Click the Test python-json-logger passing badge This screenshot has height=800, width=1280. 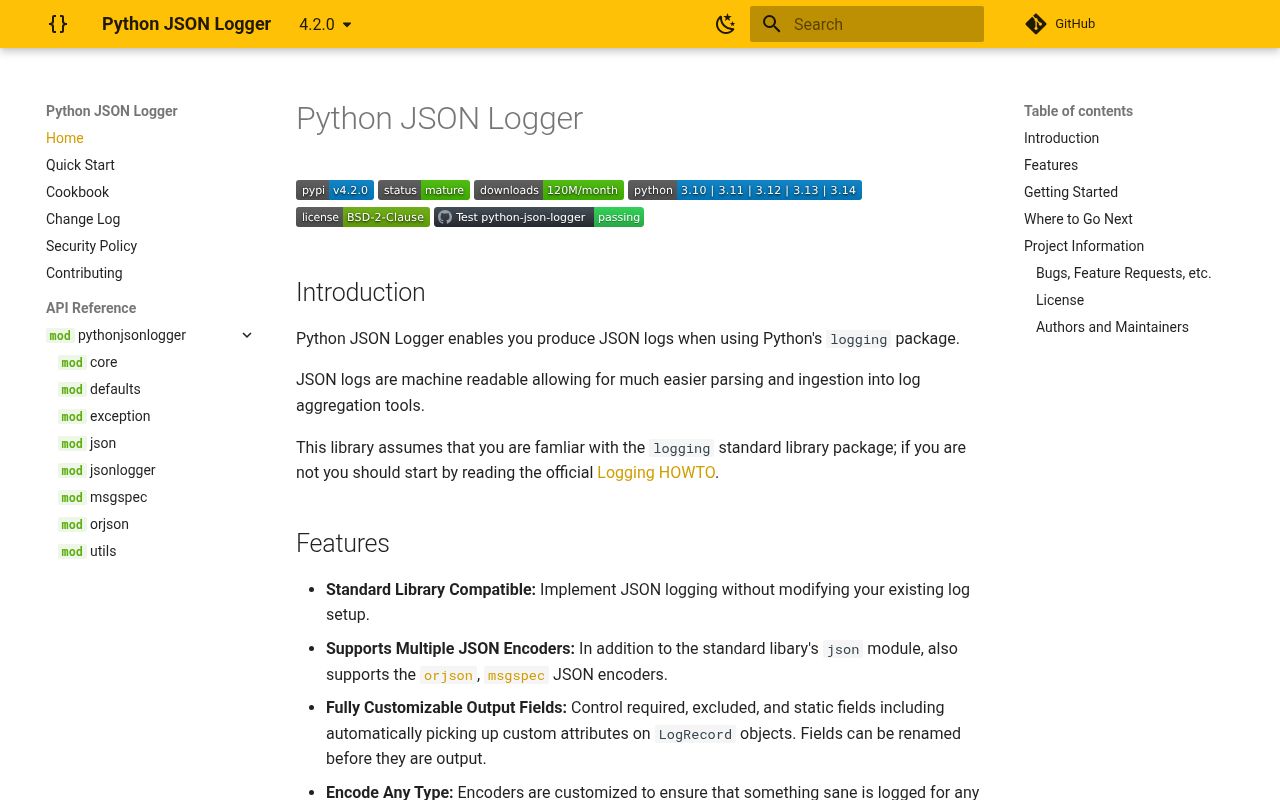click(539, 217)
